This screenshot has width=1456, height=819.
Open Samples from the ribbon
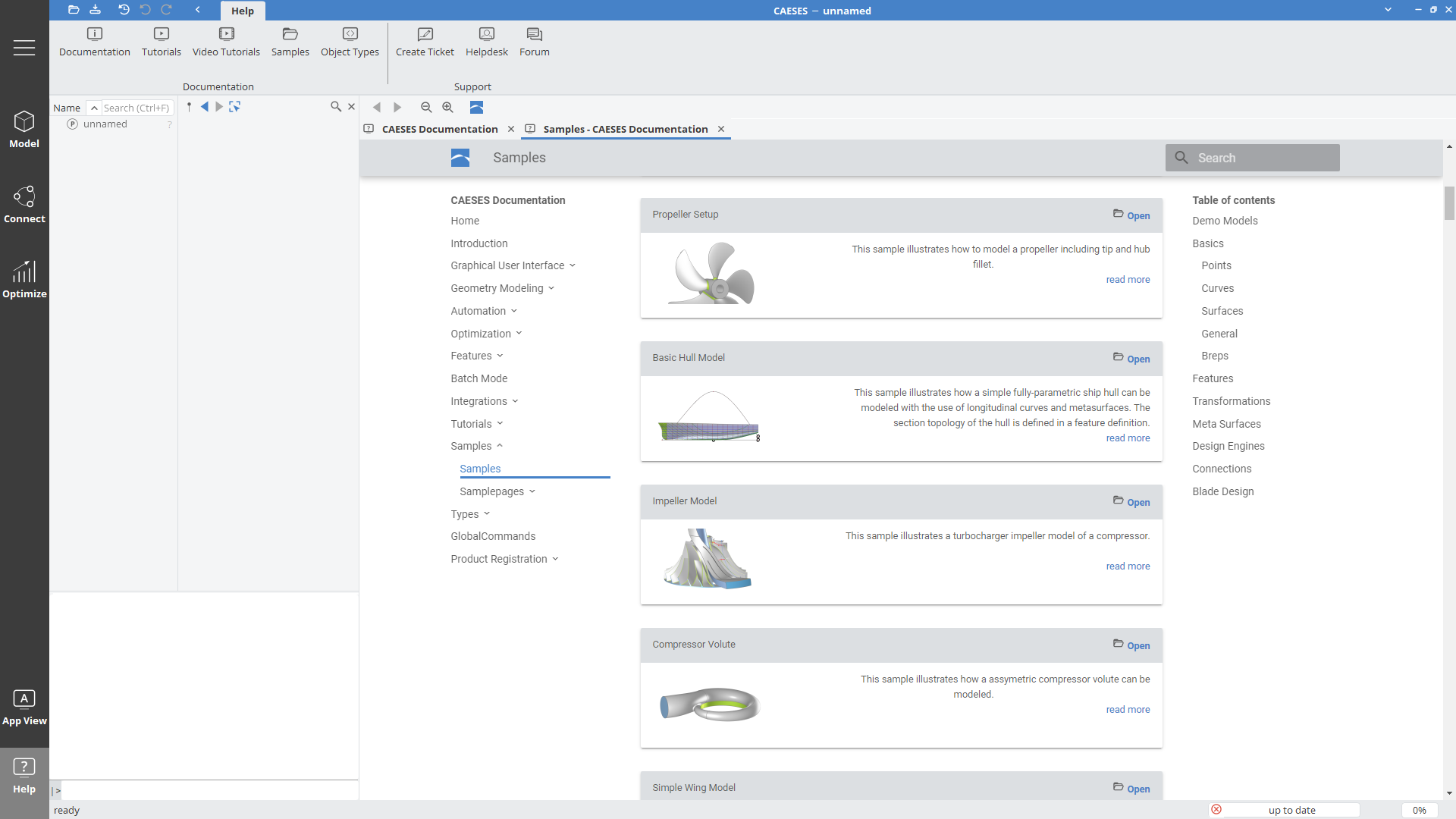(290, 42)
